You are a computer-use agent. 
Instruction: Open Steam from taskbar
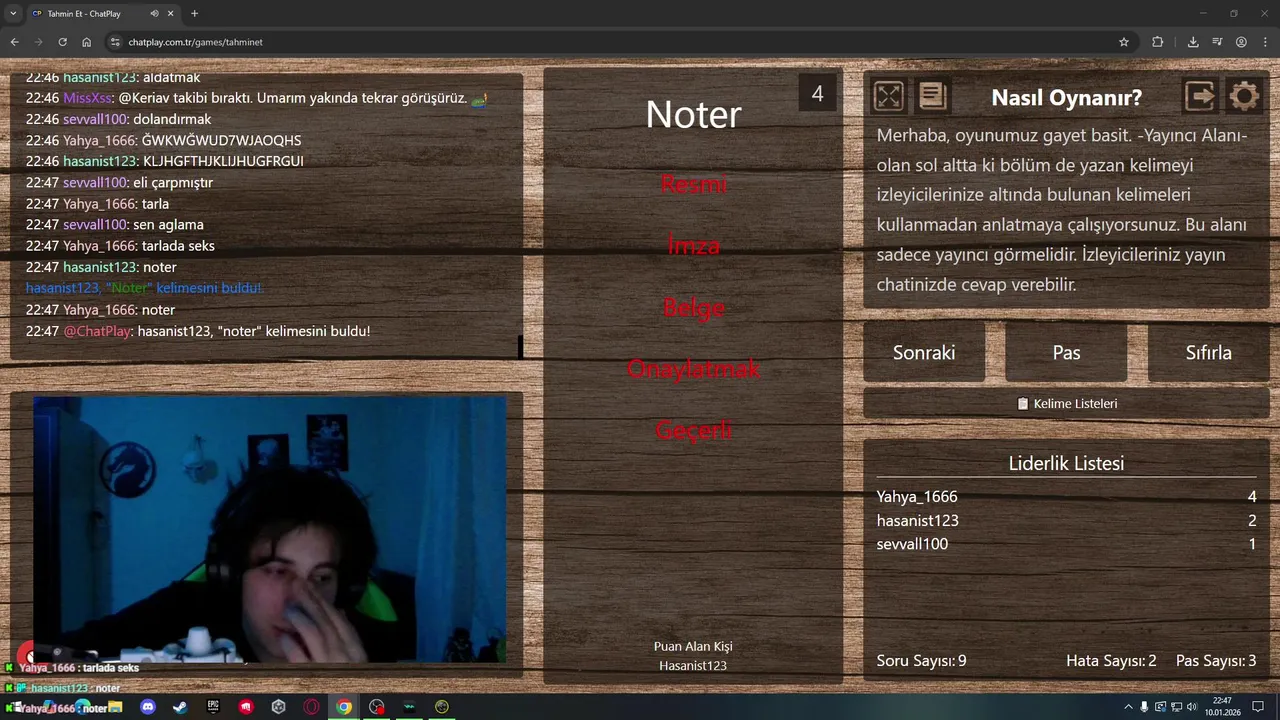click(x=180, y=707)
